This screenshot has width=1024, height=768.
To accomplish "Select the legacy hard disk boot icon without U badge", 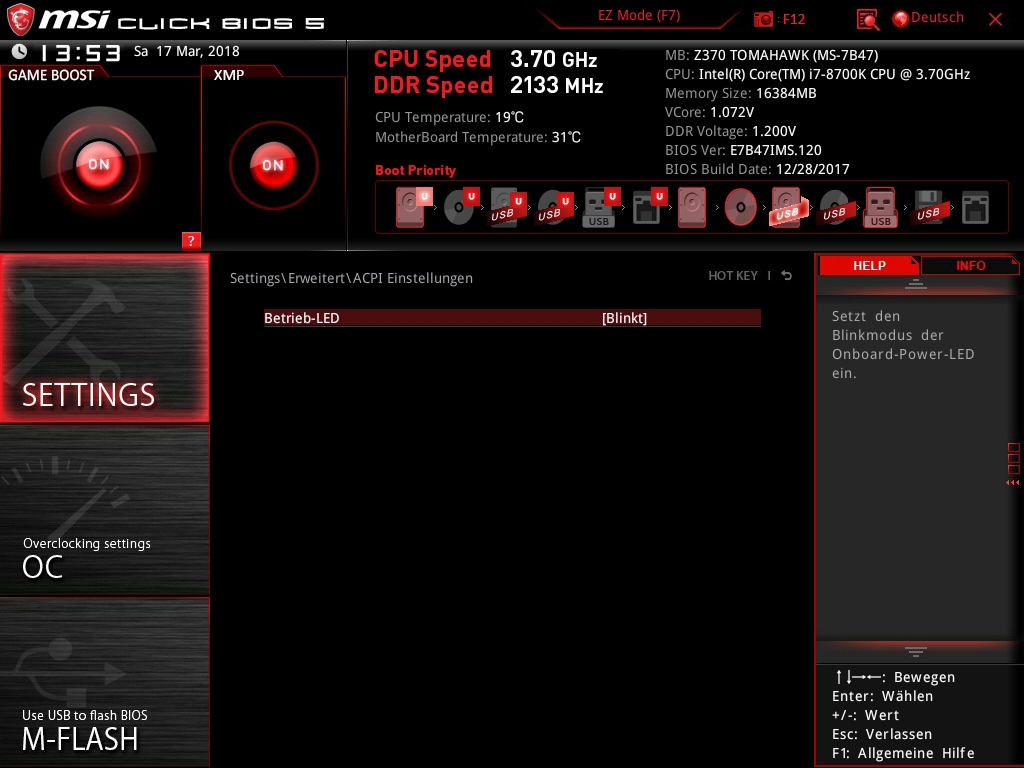I will (x=692, y=207).
